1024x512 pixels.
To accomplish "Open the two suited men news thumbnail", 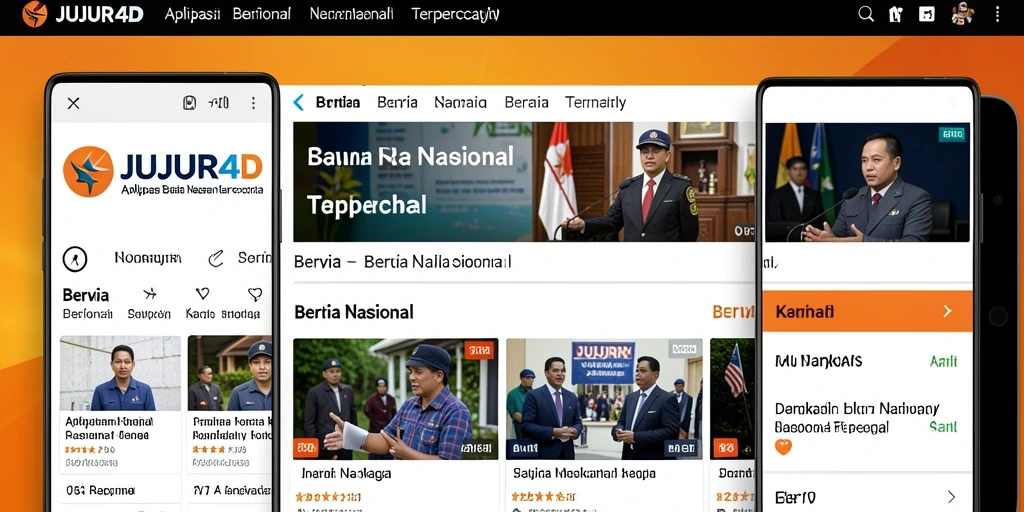I will click(x=604, y=398).
